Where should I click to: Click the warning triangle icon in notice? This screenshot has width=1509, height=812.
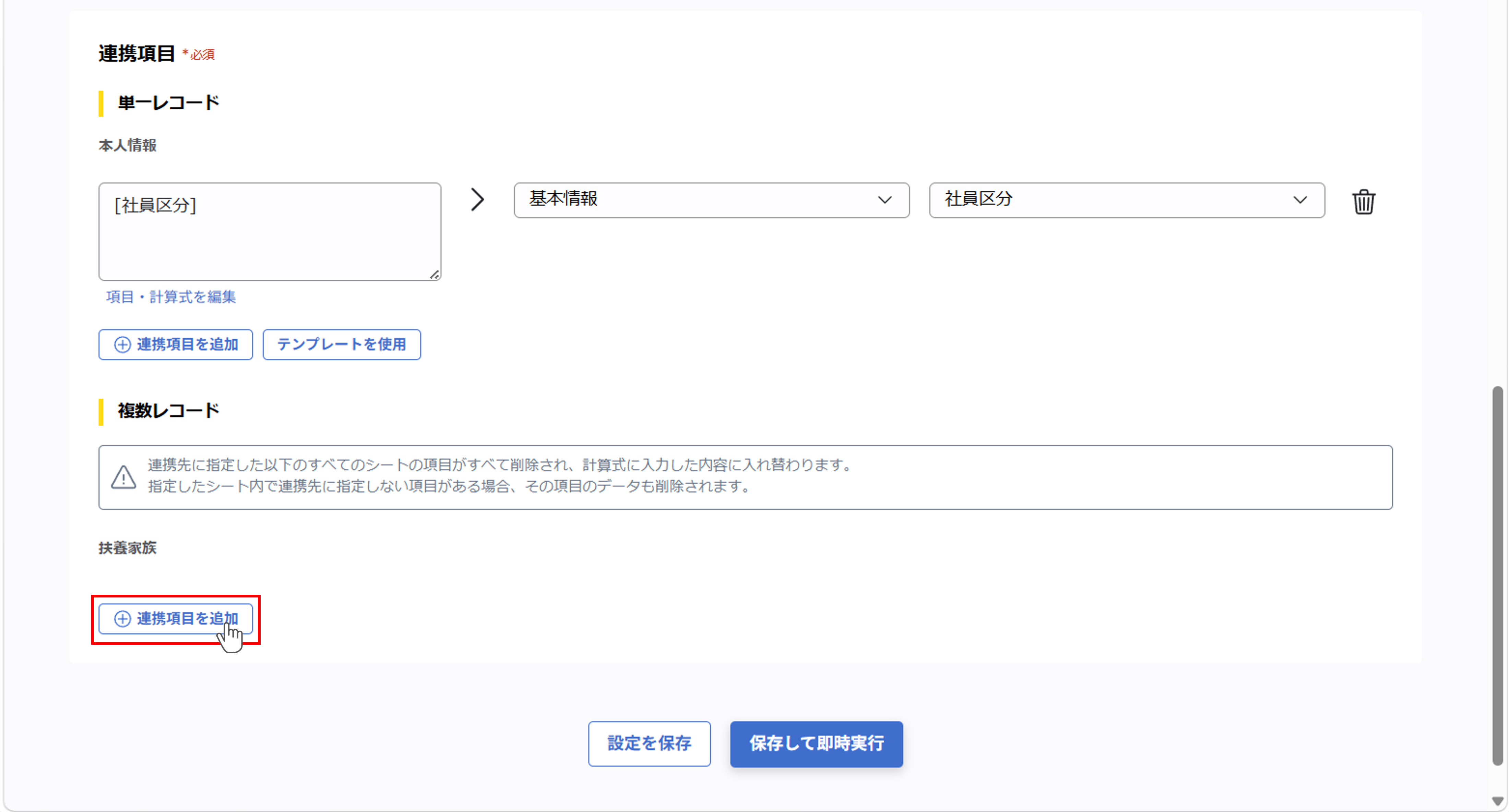click(x=123, y=477)
